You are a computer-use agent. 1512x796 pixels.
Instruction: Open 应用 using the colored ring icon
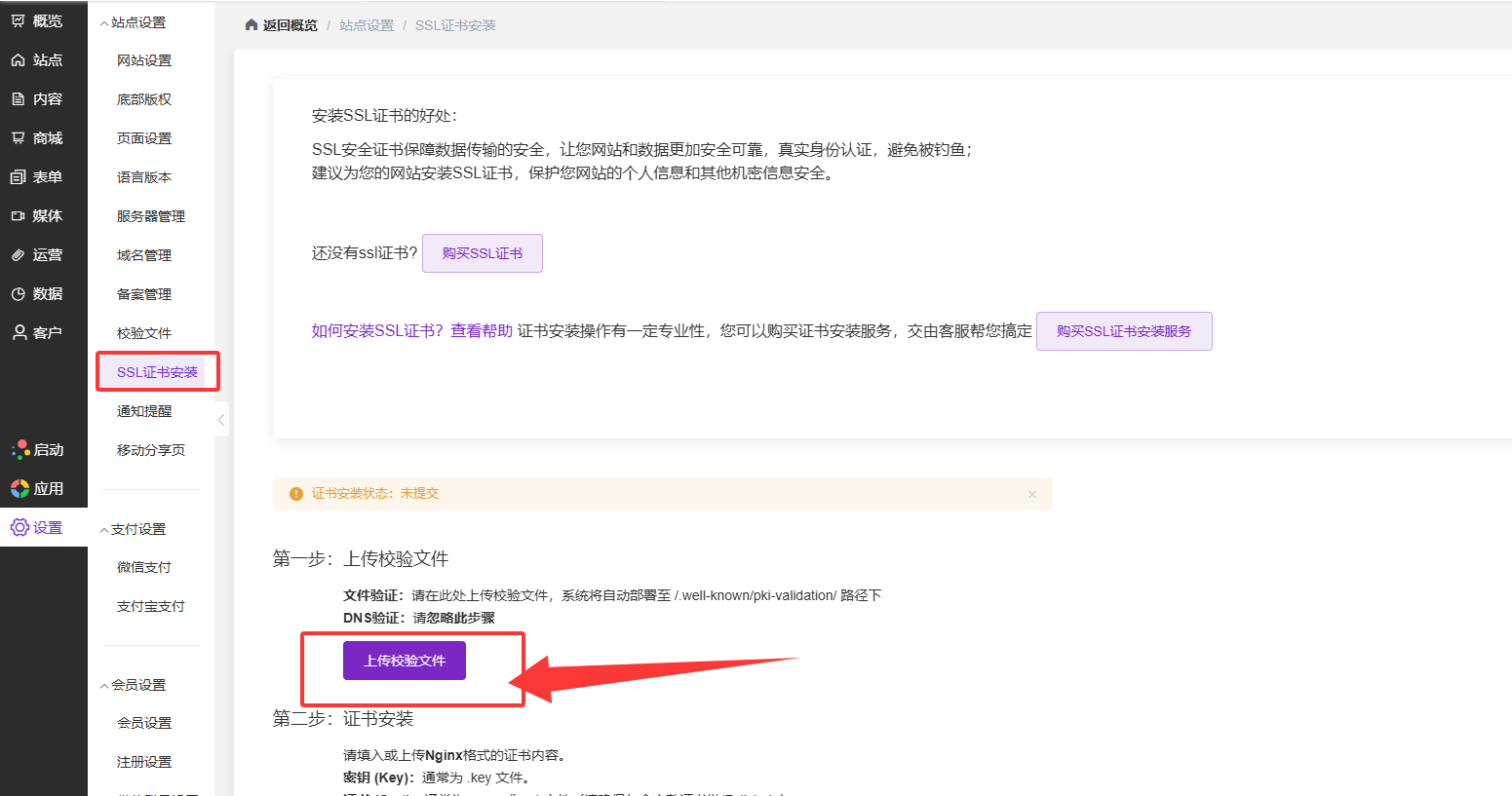(x=19, y=488)
